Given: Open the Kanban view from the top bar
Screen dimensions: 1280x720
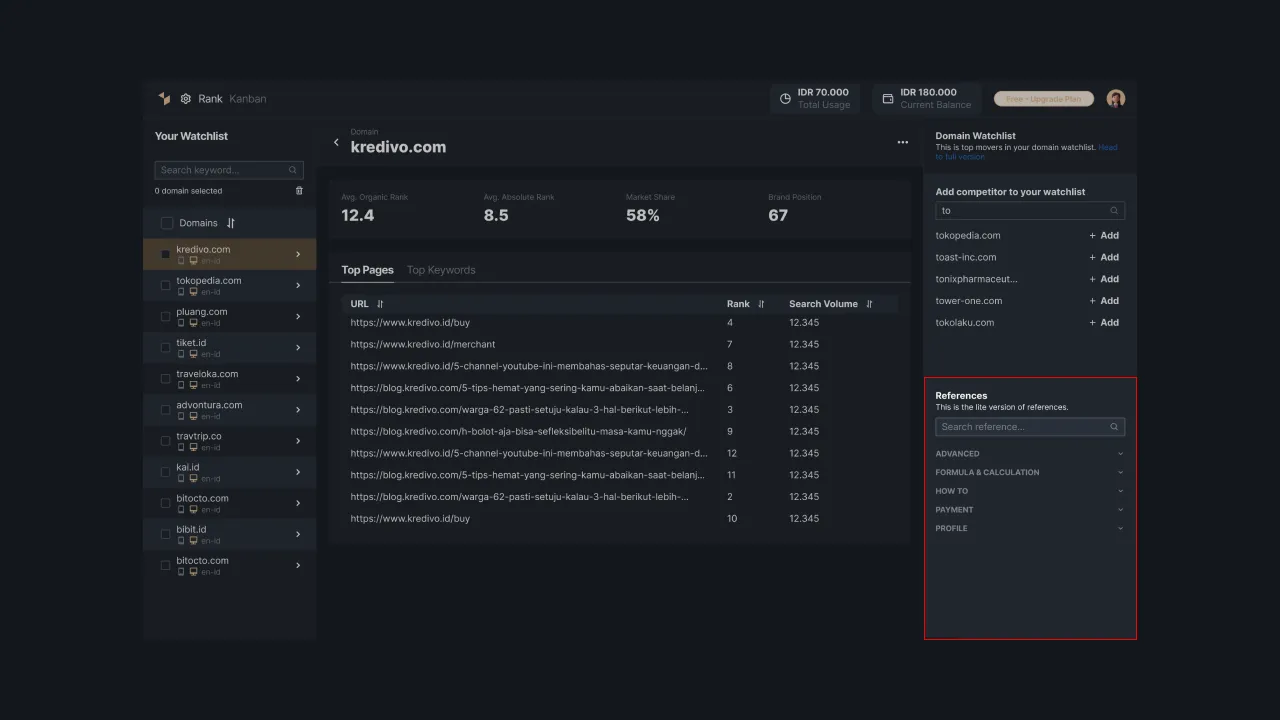Looking at the screenshot, I should 248,98.
